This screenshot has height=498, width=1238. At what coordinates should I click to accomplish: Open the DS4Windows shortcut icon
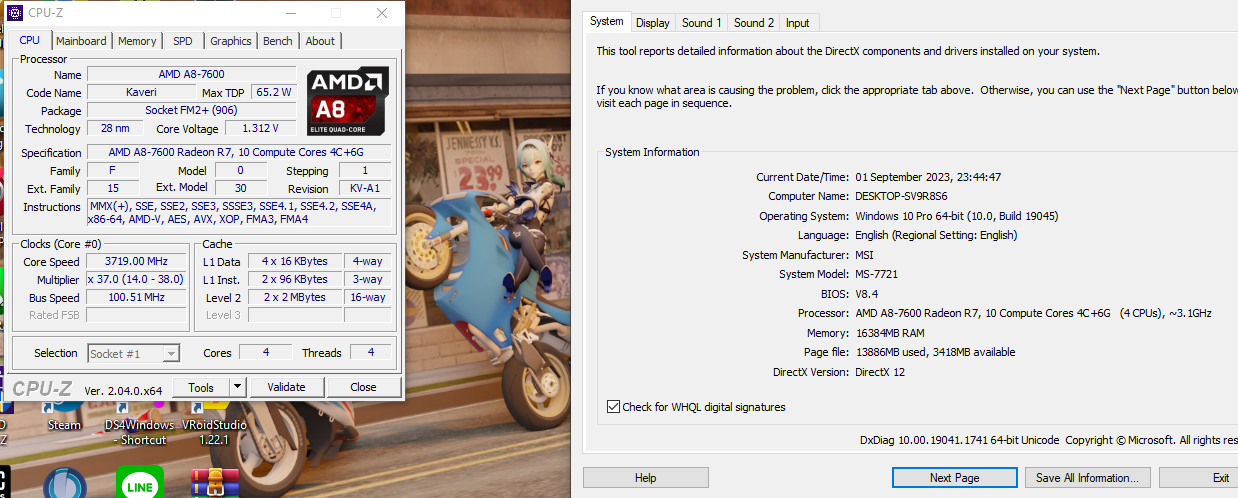coord(139,422)
